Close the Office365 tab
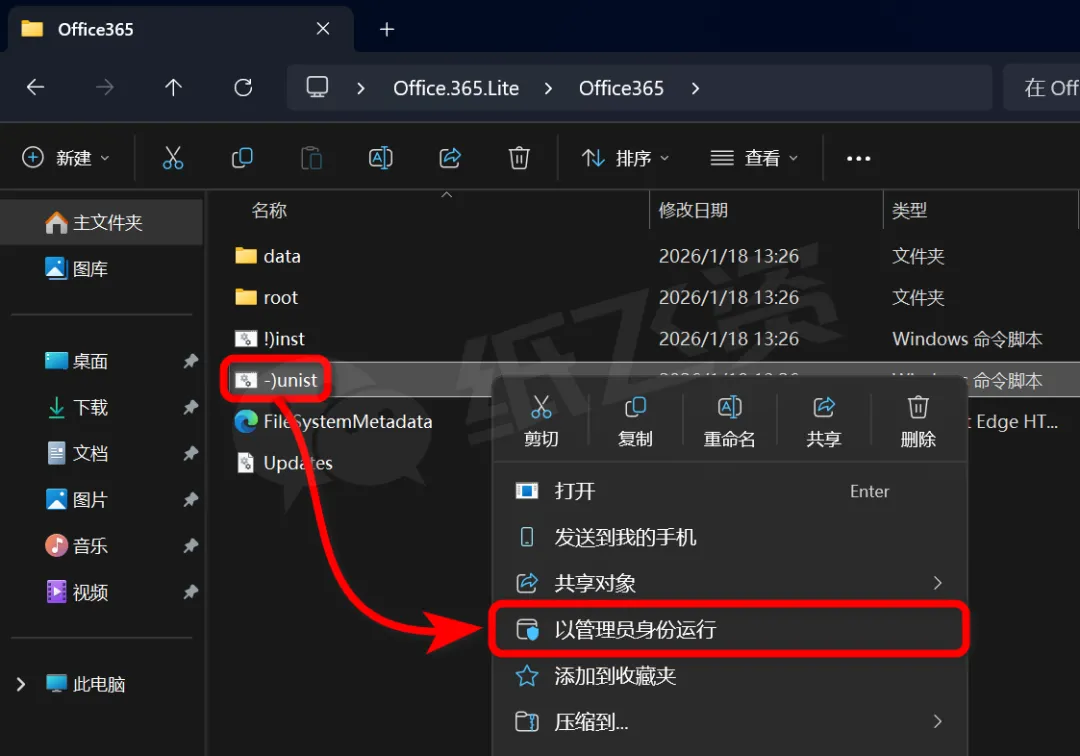The width and height of the screenshot is (1080, 756). [323, 29]
